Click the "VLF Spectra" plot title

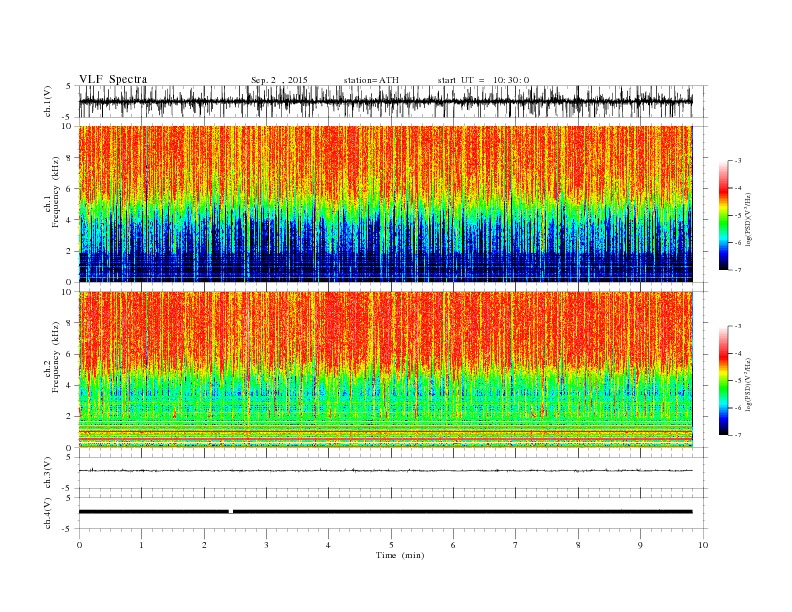coord(113,79)
